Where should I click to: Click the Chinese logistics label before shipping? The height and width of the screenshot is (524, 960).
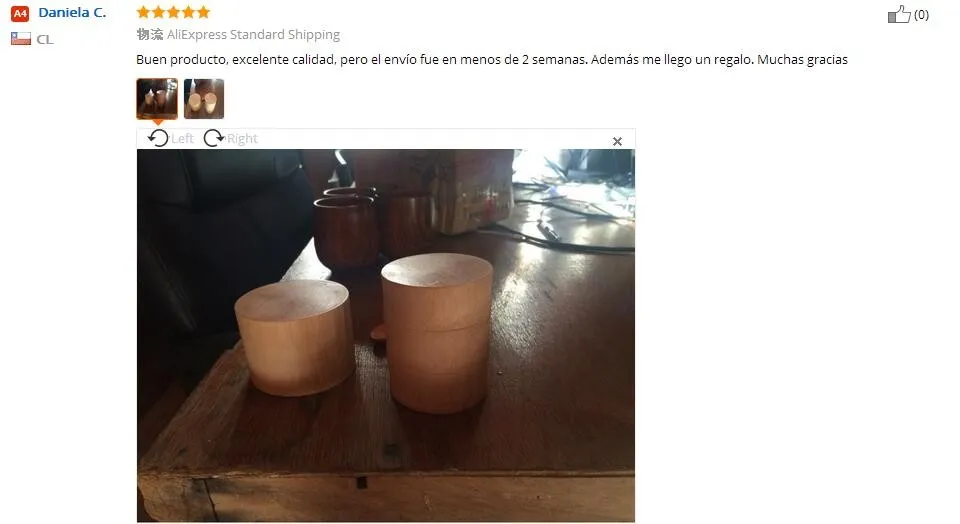click(x=149, y=34)
